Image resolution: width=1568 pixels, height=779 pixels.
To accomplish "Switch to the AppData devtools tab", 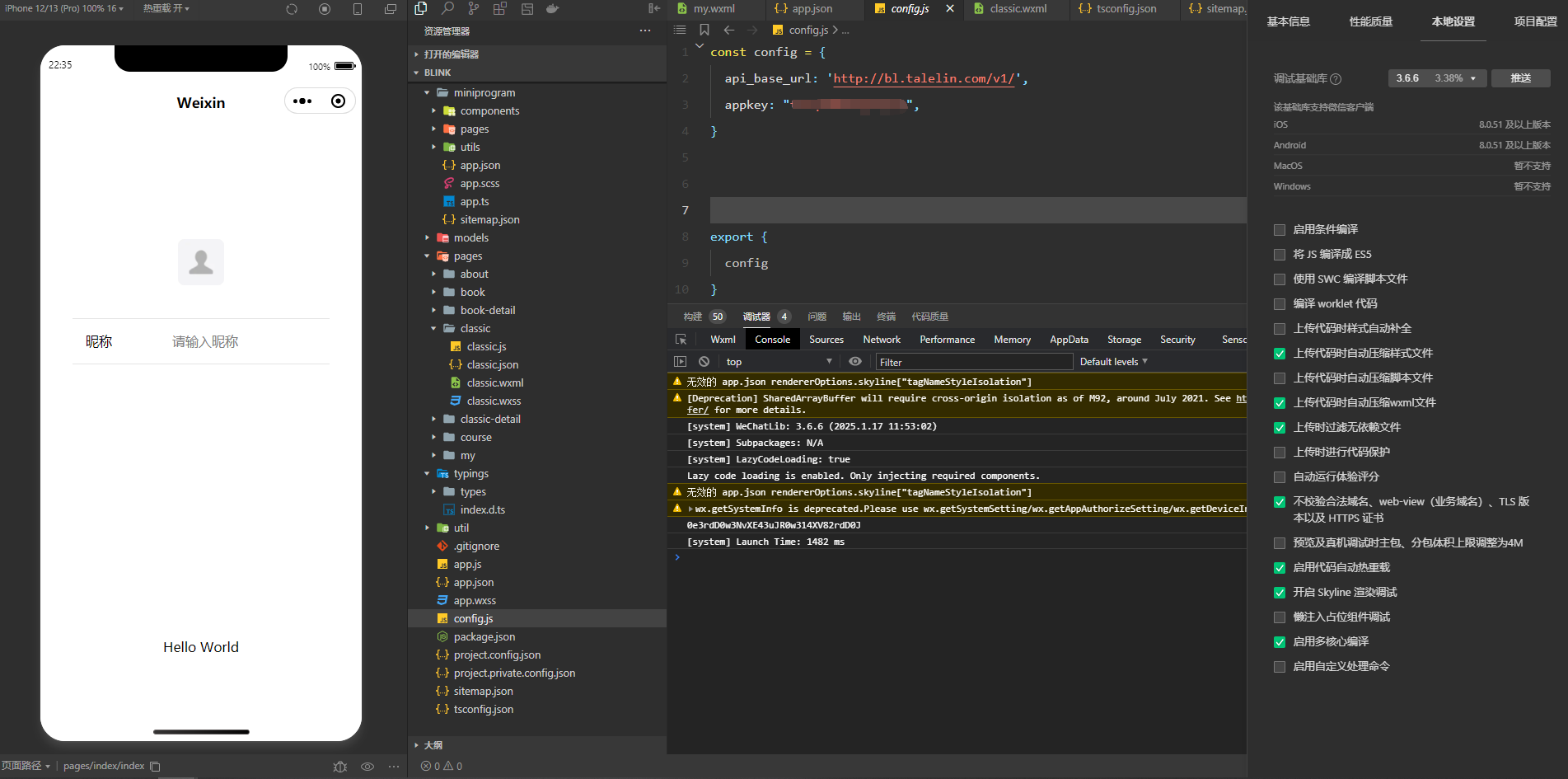I will click(x=1069, y=340).
